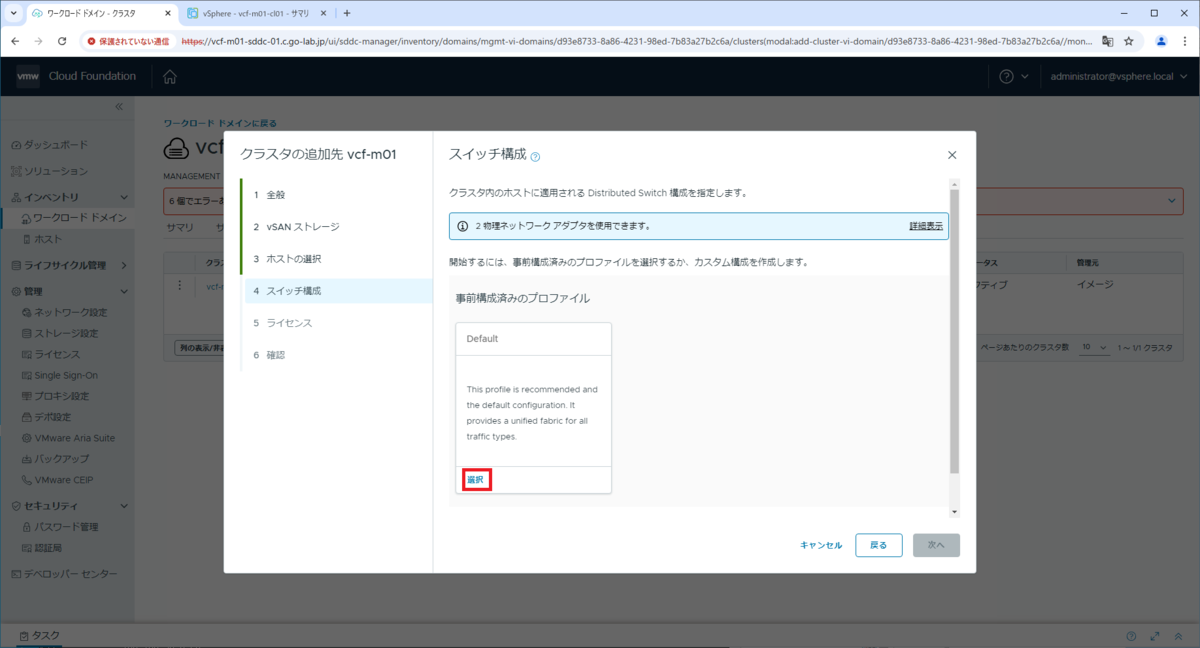Click the info circle icon in banner
1200x648 pixels.
463,226
